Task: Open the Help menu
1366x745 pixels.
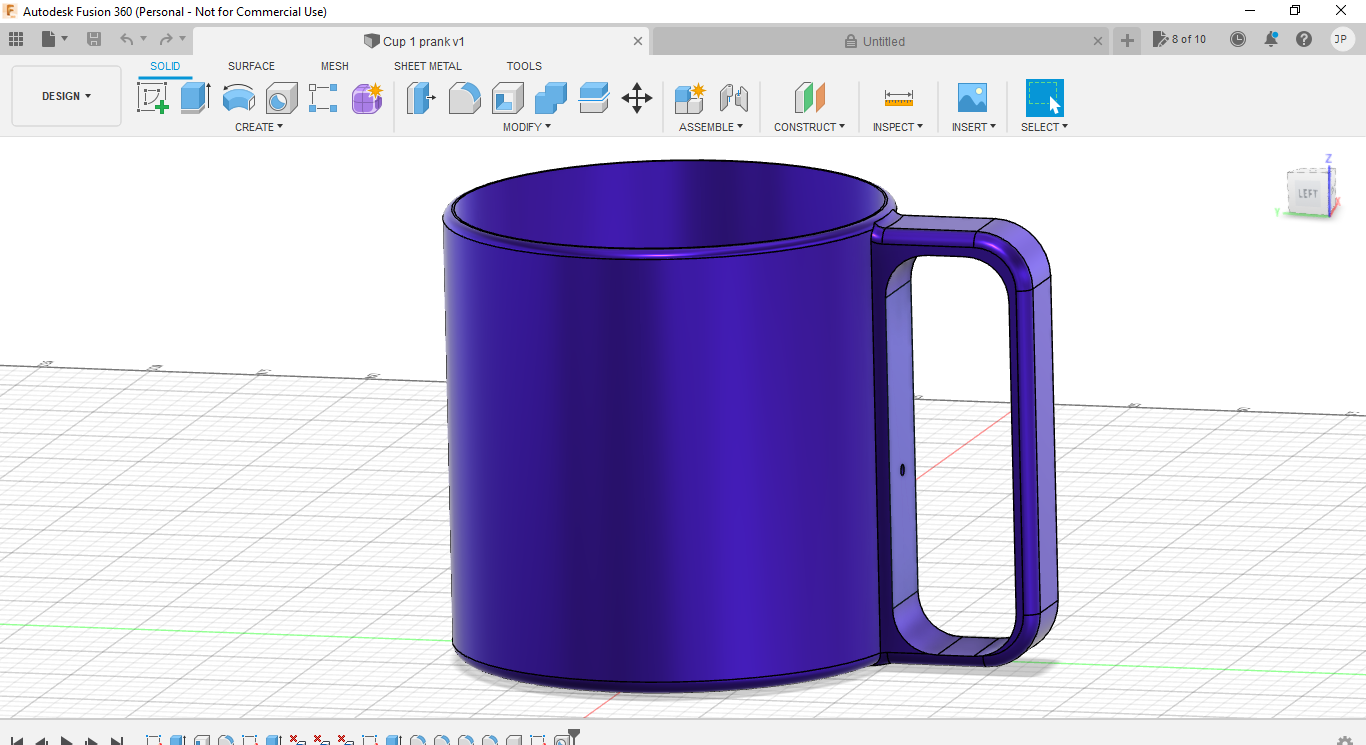Action: [1302, 39]
